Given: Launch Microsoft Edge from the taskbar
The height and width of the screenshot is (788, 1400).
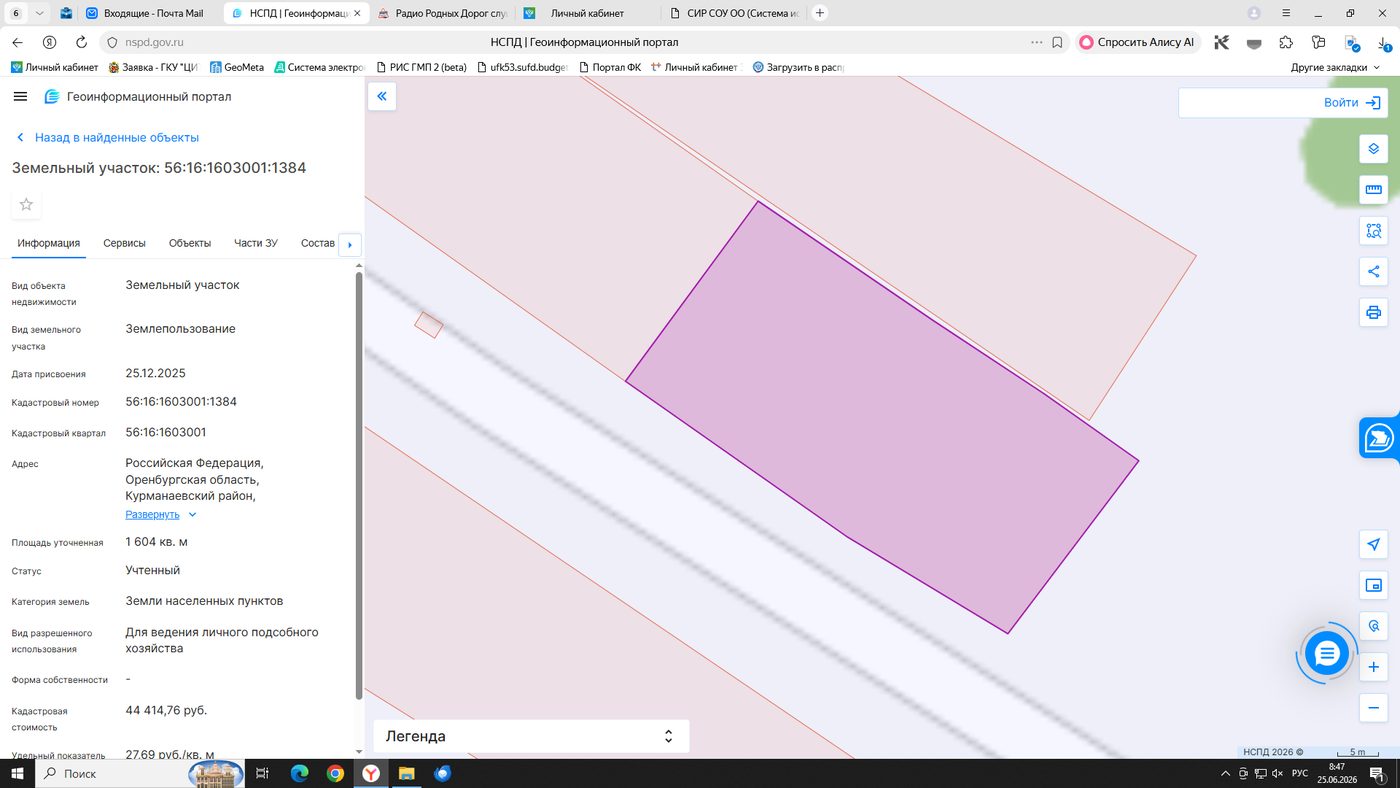Looking at the screenshot, I should pos(299,773).
